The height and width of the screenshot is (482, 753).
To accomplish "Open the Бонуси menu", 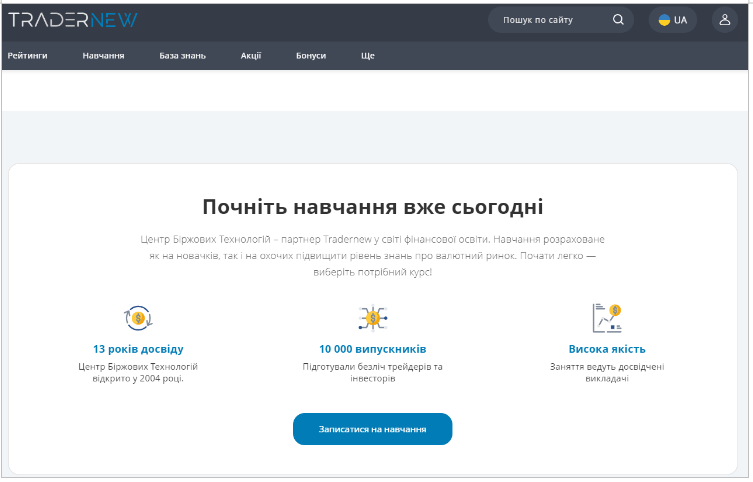I will (x=311, y=56).
